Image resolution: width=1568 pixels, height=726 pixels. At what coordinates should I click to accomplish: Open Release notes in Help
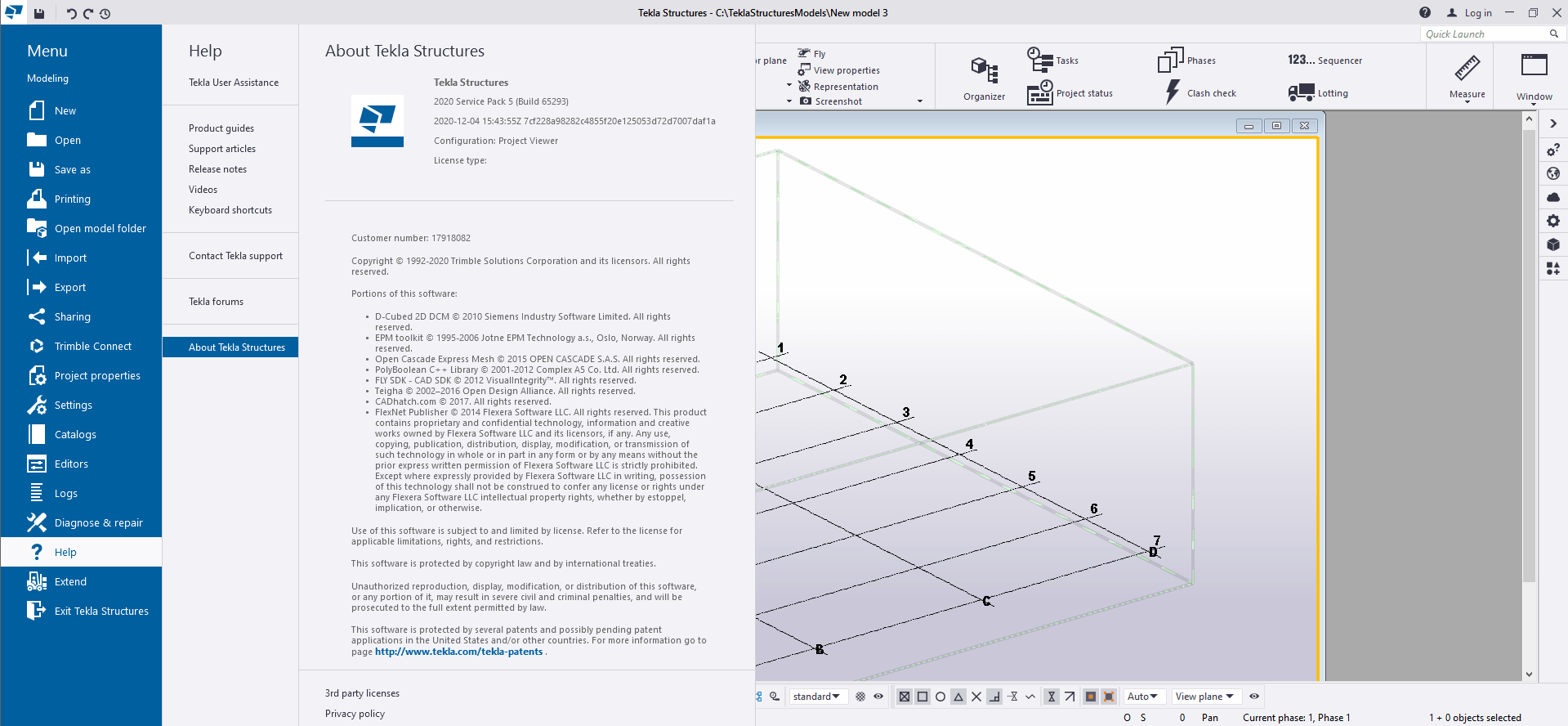(x=217, y=169)
